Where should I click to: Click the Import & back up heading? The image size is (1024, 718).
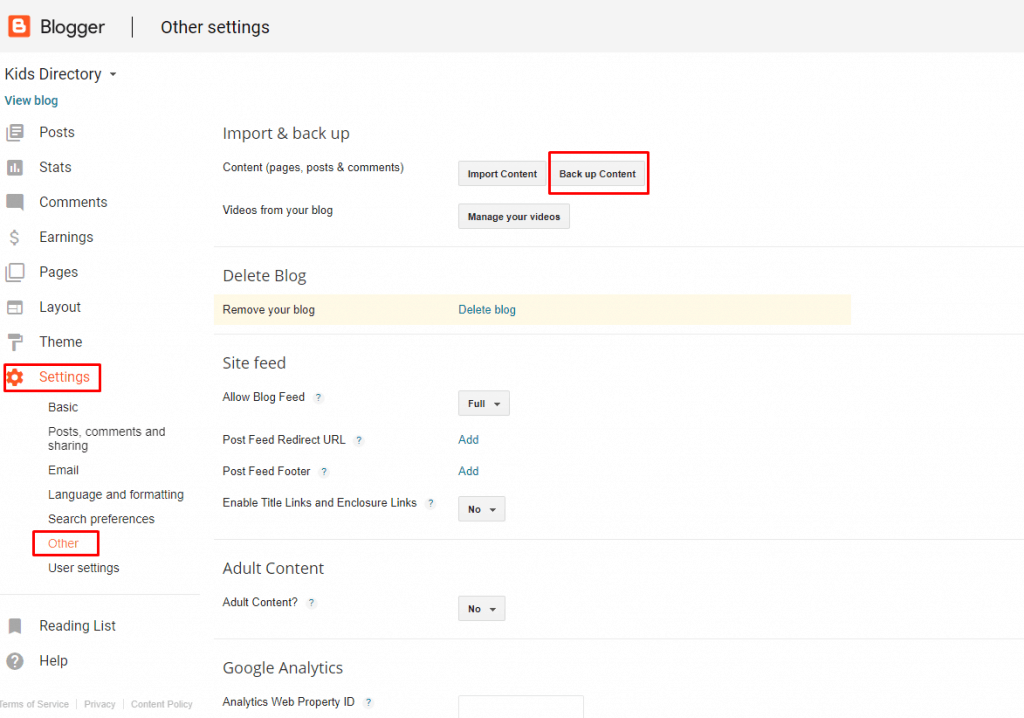tap(286, 133)
